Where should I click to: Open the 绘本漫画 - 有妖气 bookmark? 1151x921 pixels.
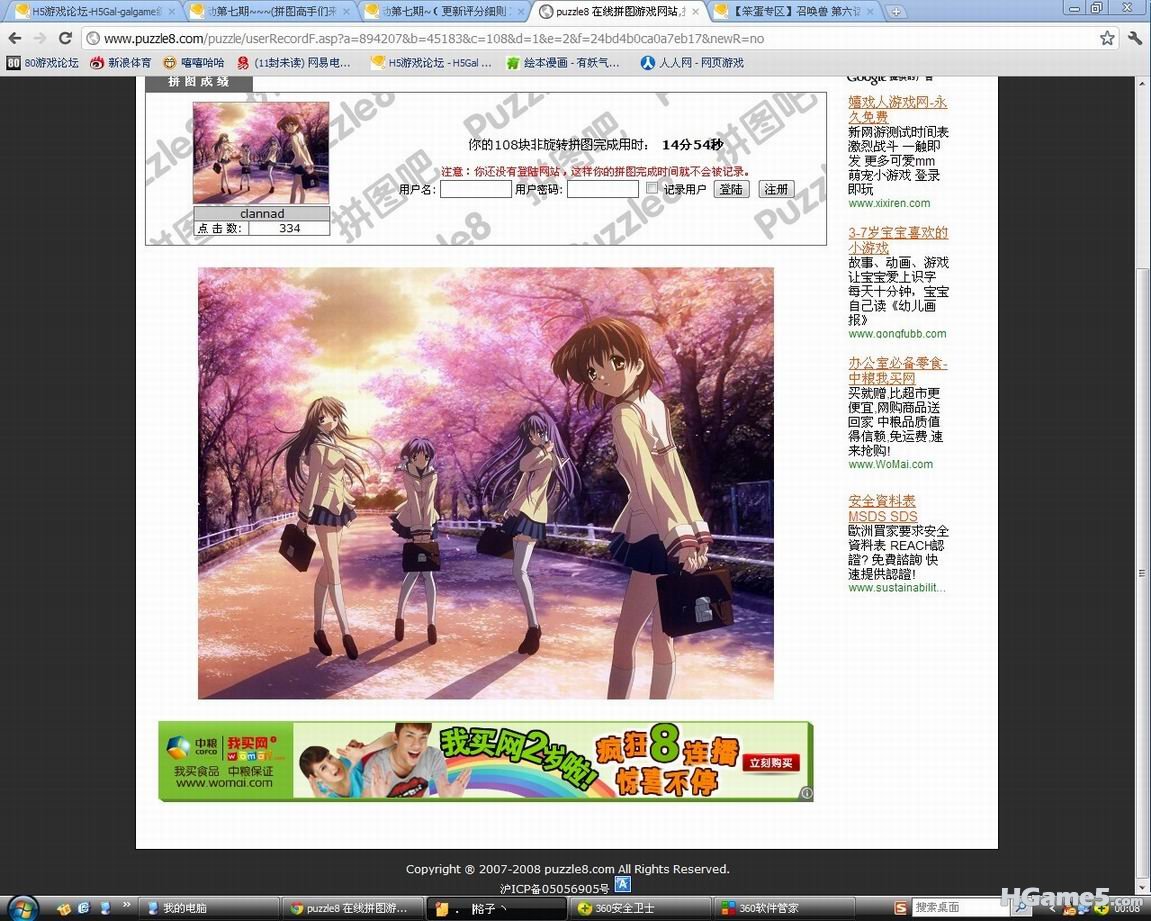(x=564, y=63)
